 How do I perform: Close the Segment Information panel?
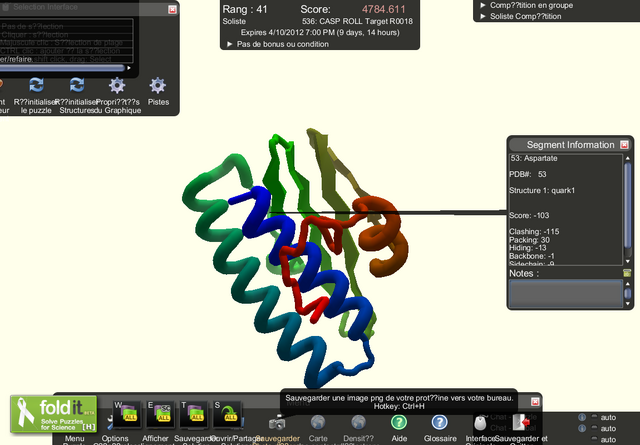[624, 145]
